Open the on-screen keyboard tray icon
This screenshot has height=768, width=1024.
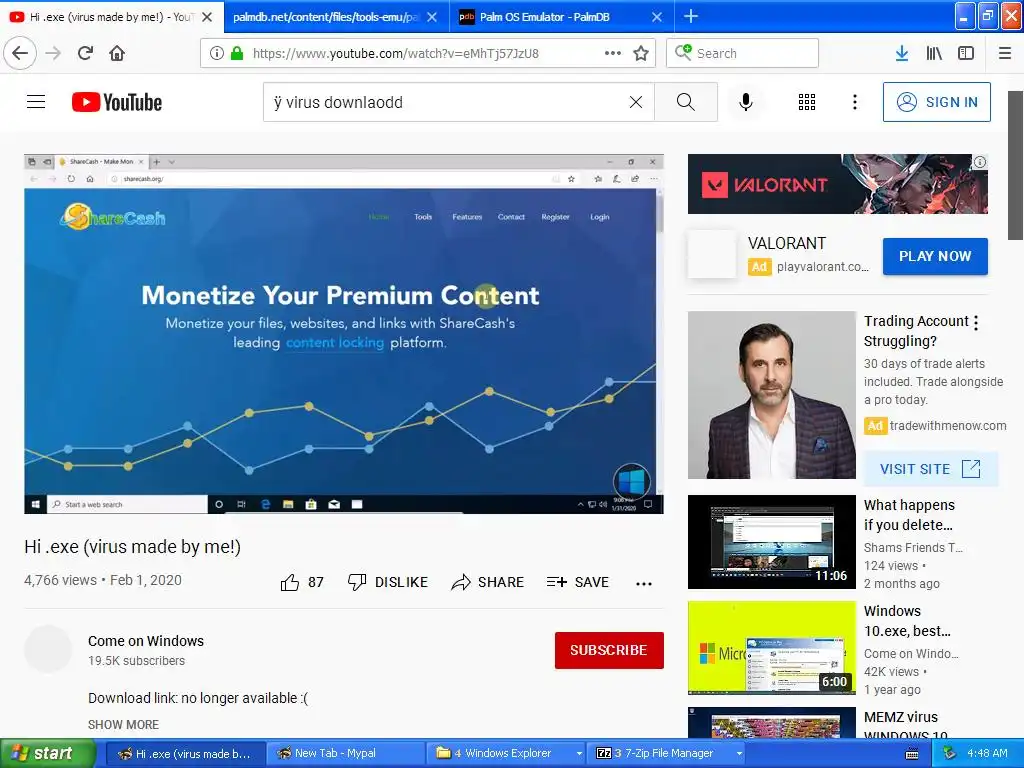click(x=912, y=754)
